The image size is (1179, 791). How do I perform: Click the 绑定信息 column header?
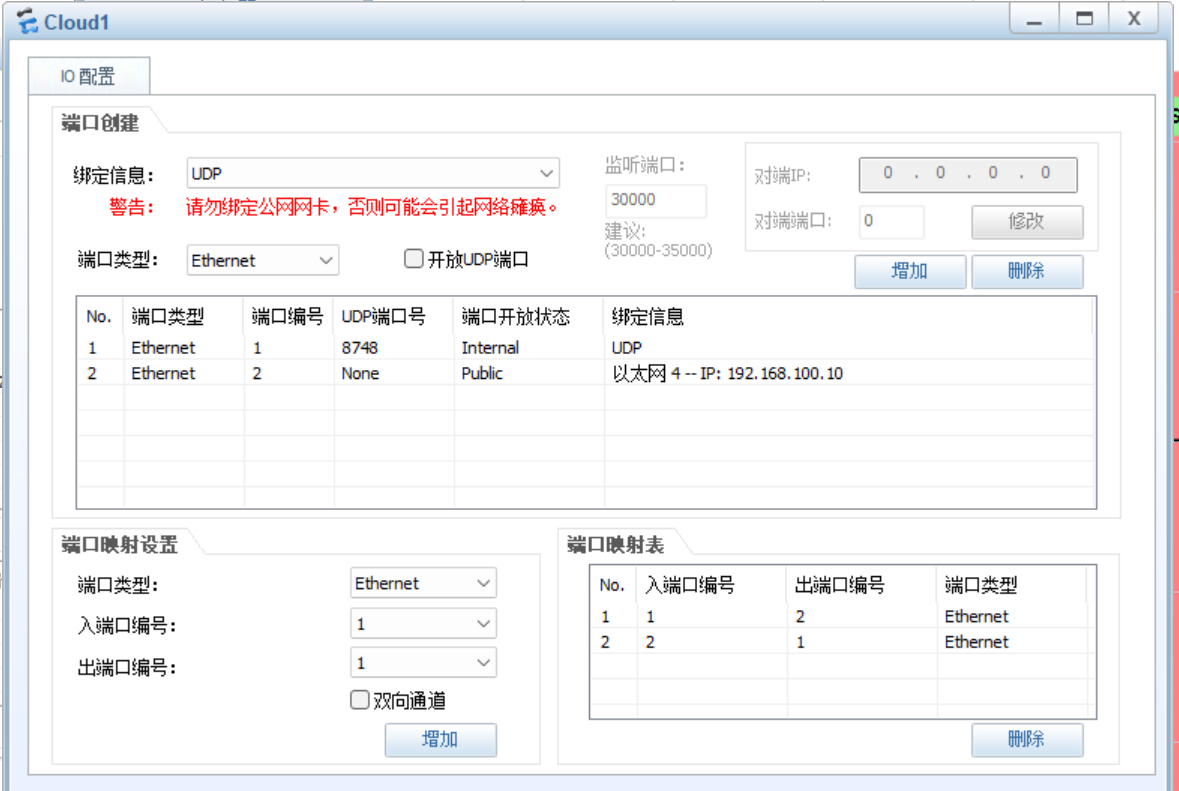pyautogui.click(x=848, y=317)
